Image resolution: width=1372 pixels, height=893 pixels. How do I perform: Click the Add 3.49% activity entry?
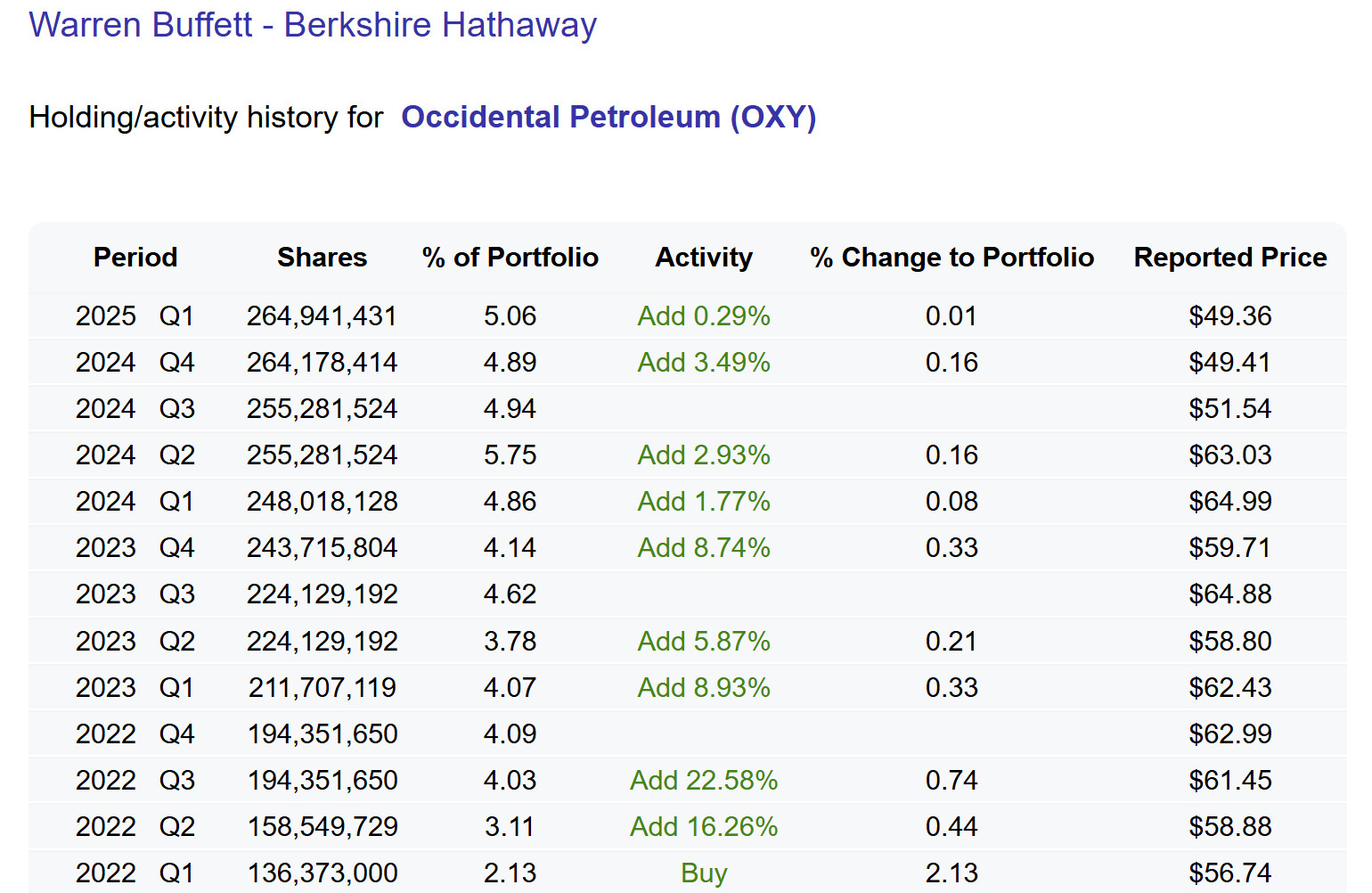(704, 363)
